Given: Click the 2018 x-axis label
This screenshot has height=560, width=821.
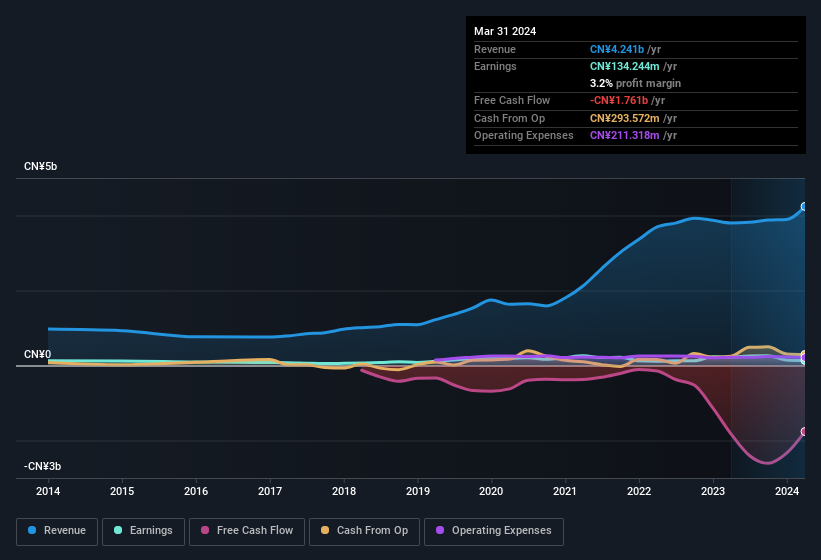Looking at the screenshot, I should 344,491.
